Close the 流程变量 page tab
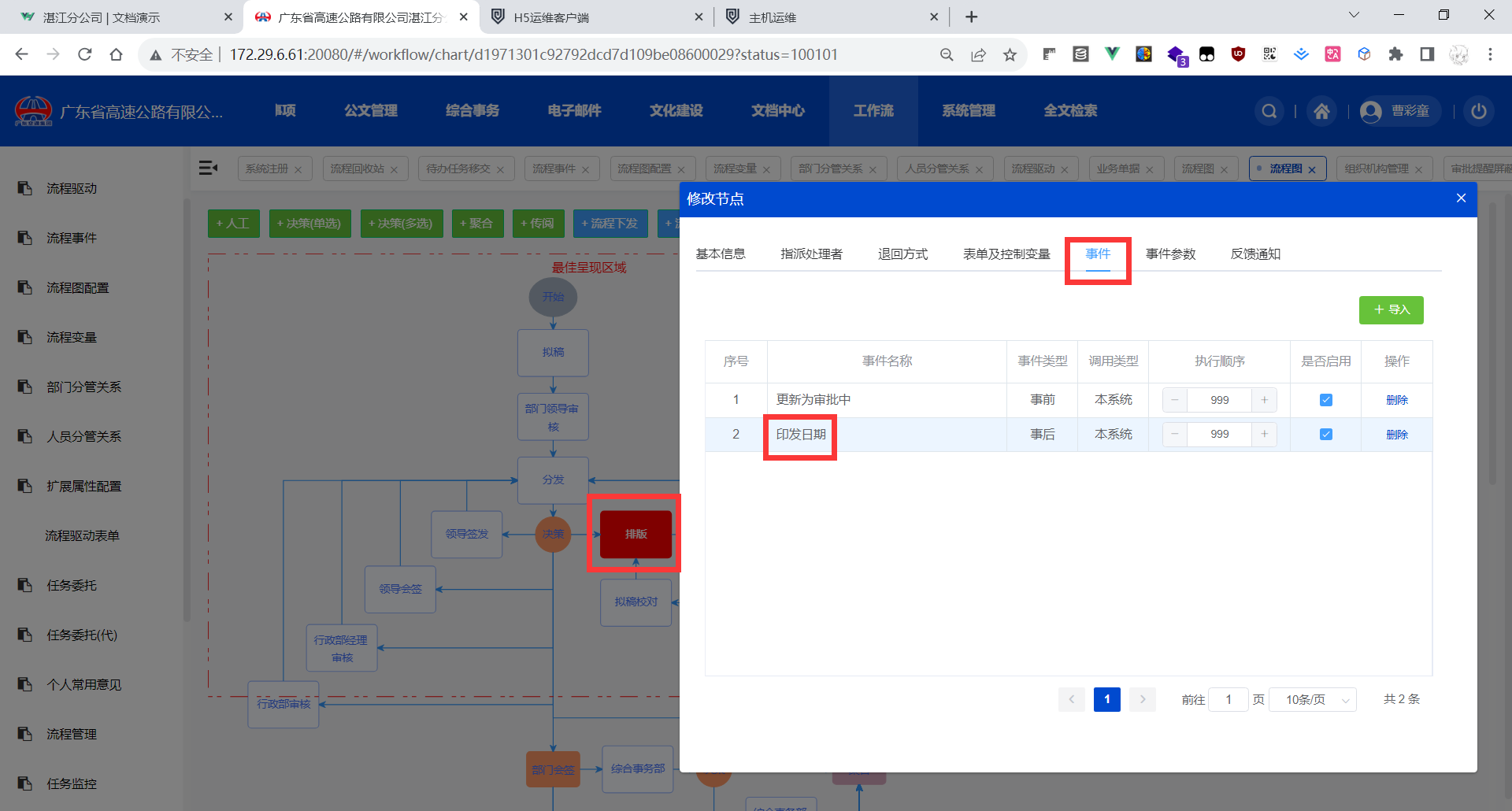The width and height of the screenshot is (1512, 811). tap(766, 169)
